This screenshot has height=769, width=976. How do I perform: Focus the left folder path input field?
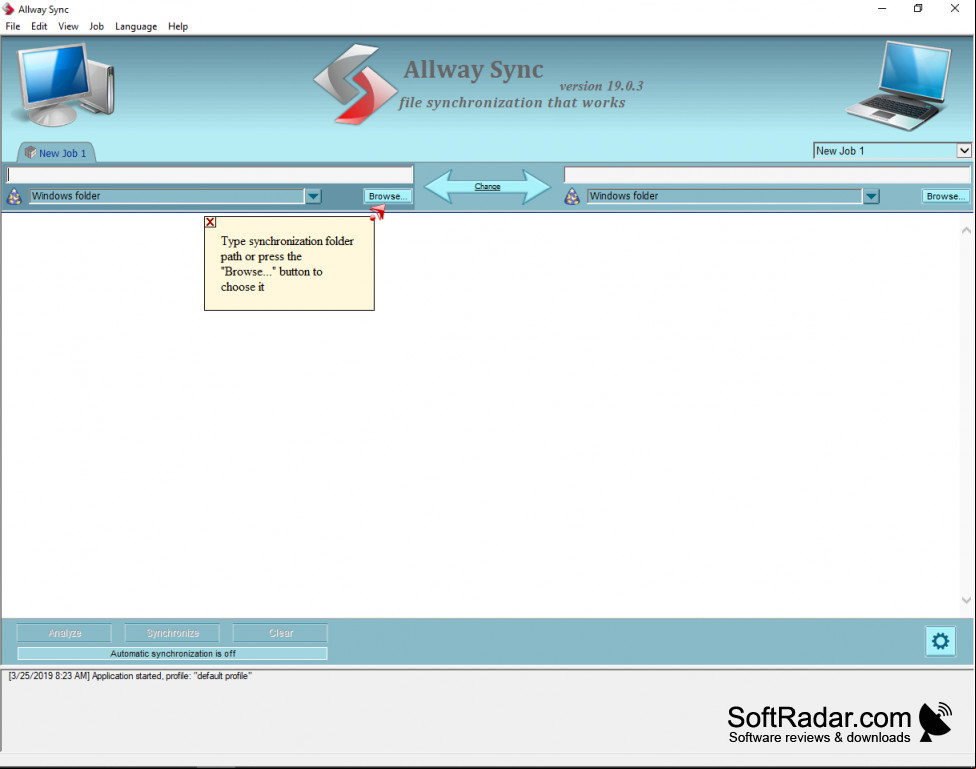coord(210,174)
